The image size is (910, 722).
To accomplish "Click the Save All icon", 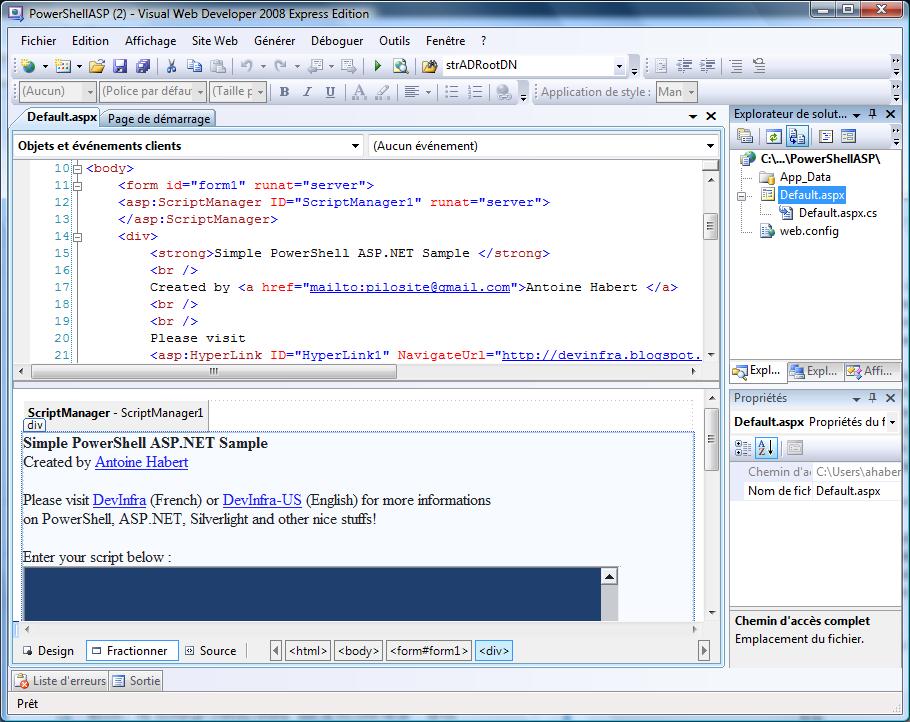I will (143, 66).
